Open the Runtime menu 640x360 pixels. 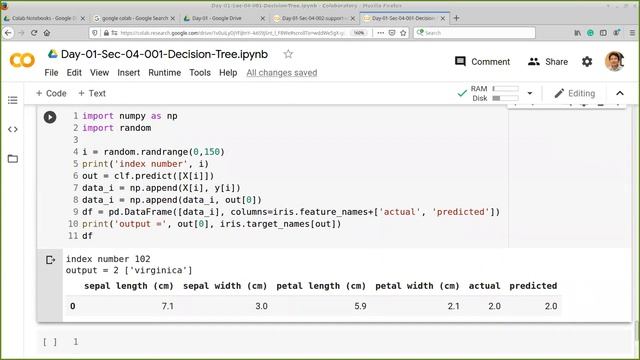tap(164, 73)
